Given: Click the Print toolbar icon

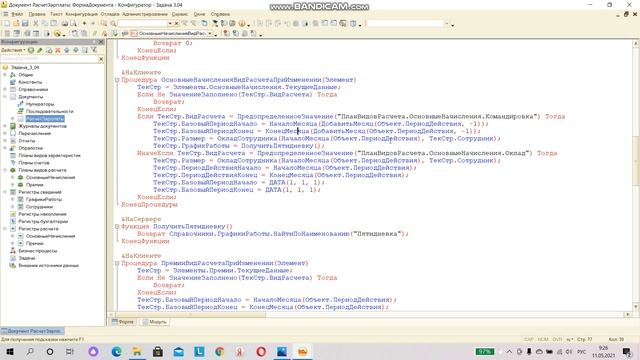Looking at the screenshot, I should click(64, 24).
